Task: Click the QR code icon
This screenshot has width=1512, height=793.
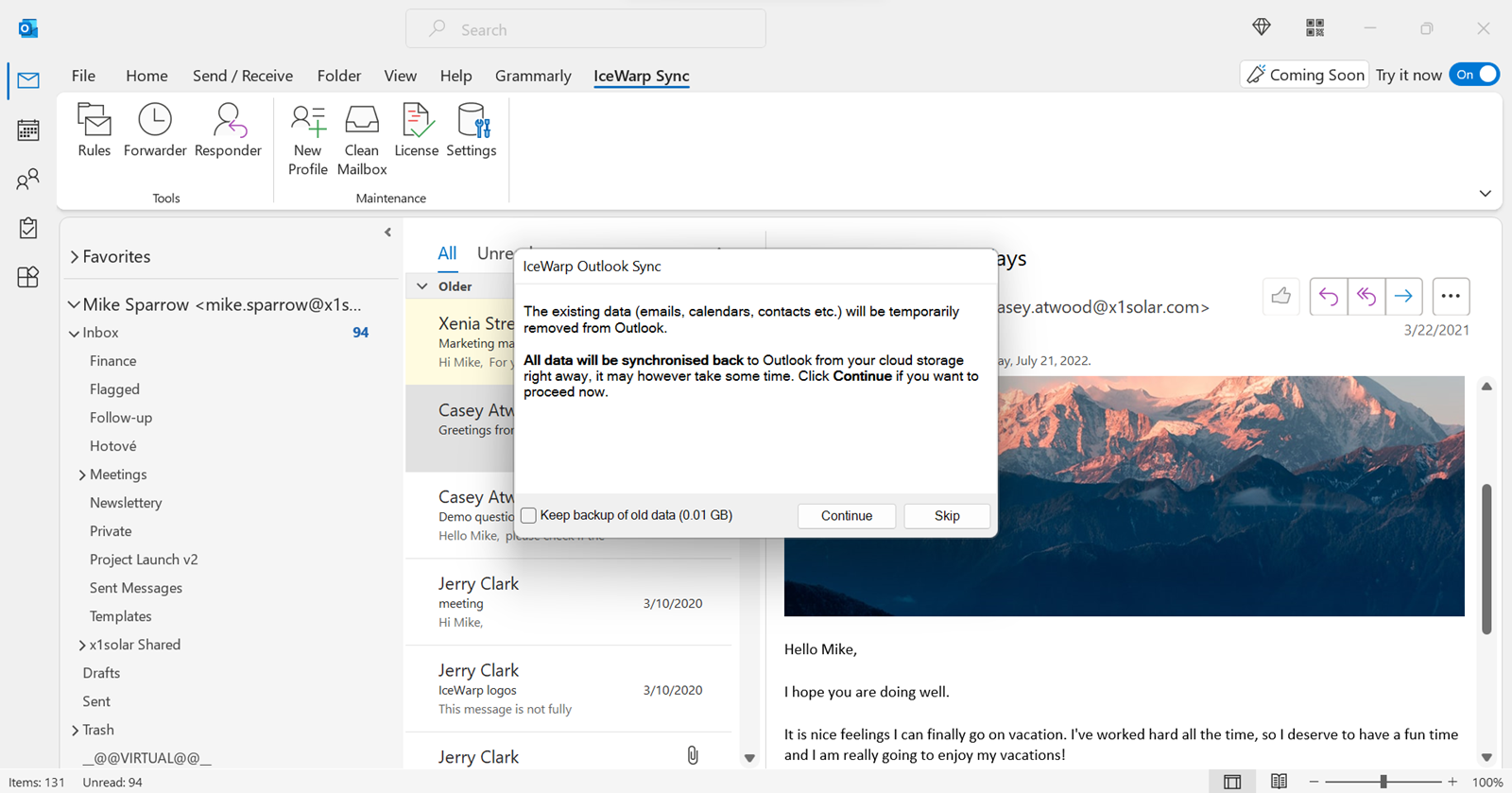Action: pos(1314,27)
